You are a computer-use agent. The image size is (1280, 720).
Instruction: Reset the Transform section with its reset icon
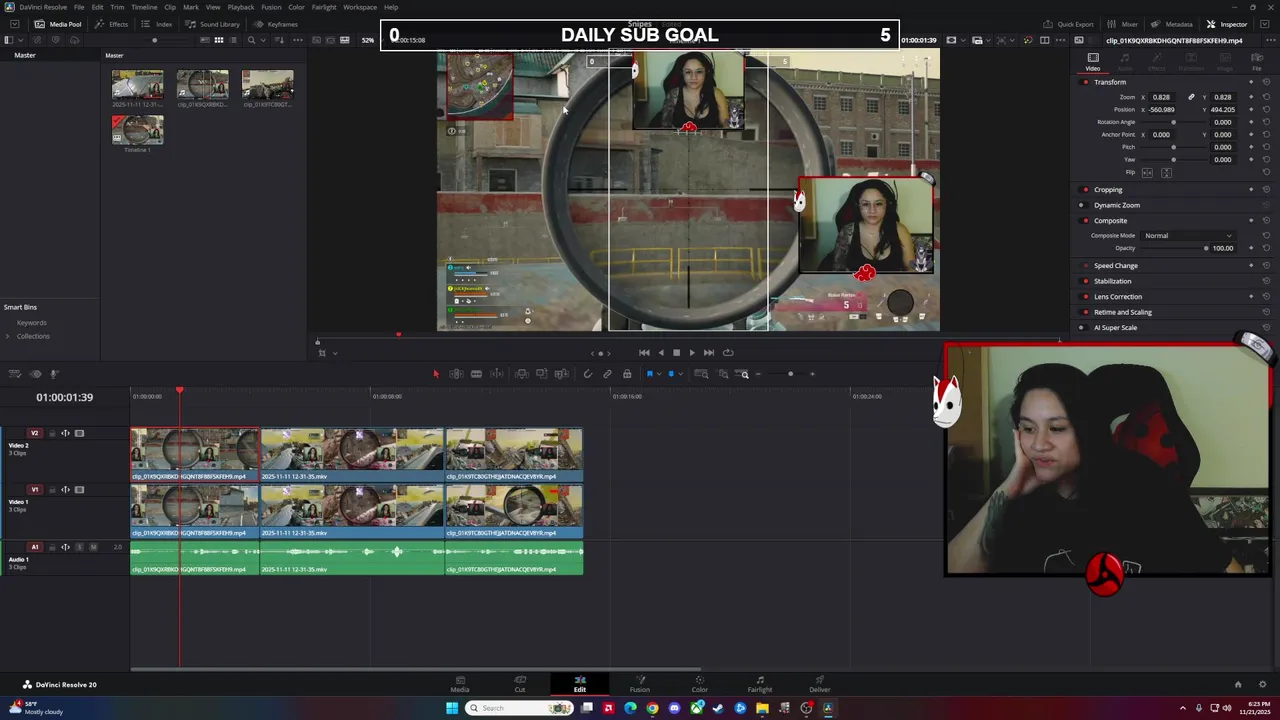coord(1266,82)
